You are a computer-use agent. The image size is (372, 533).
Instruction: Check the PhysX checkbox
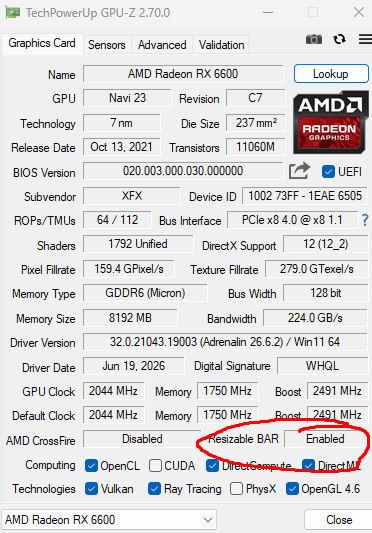[x=236, y=489]
